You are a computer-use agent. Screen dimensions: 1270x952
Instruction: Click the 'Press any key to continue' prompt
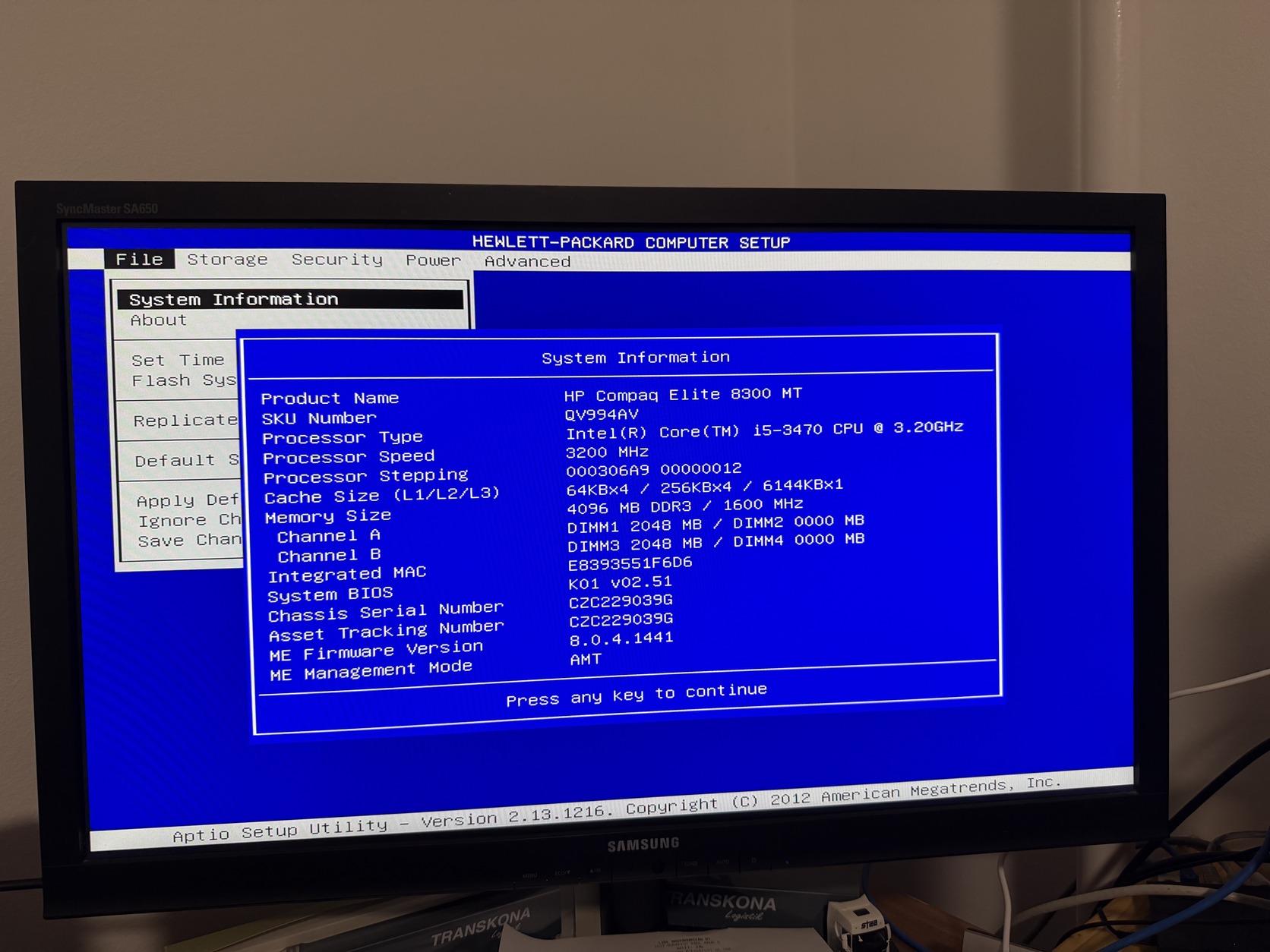pyautogui.click(x=637, y=695)
